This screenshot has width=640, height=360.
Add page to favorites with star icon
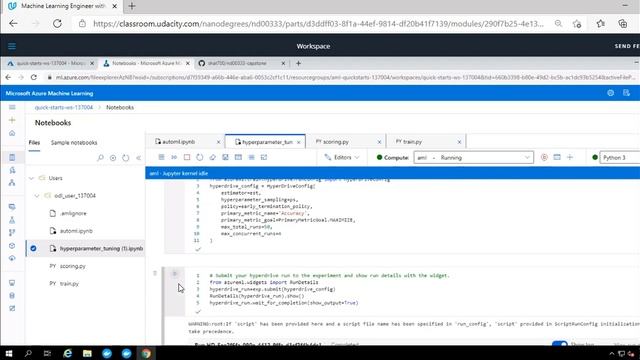pos(577,24)
